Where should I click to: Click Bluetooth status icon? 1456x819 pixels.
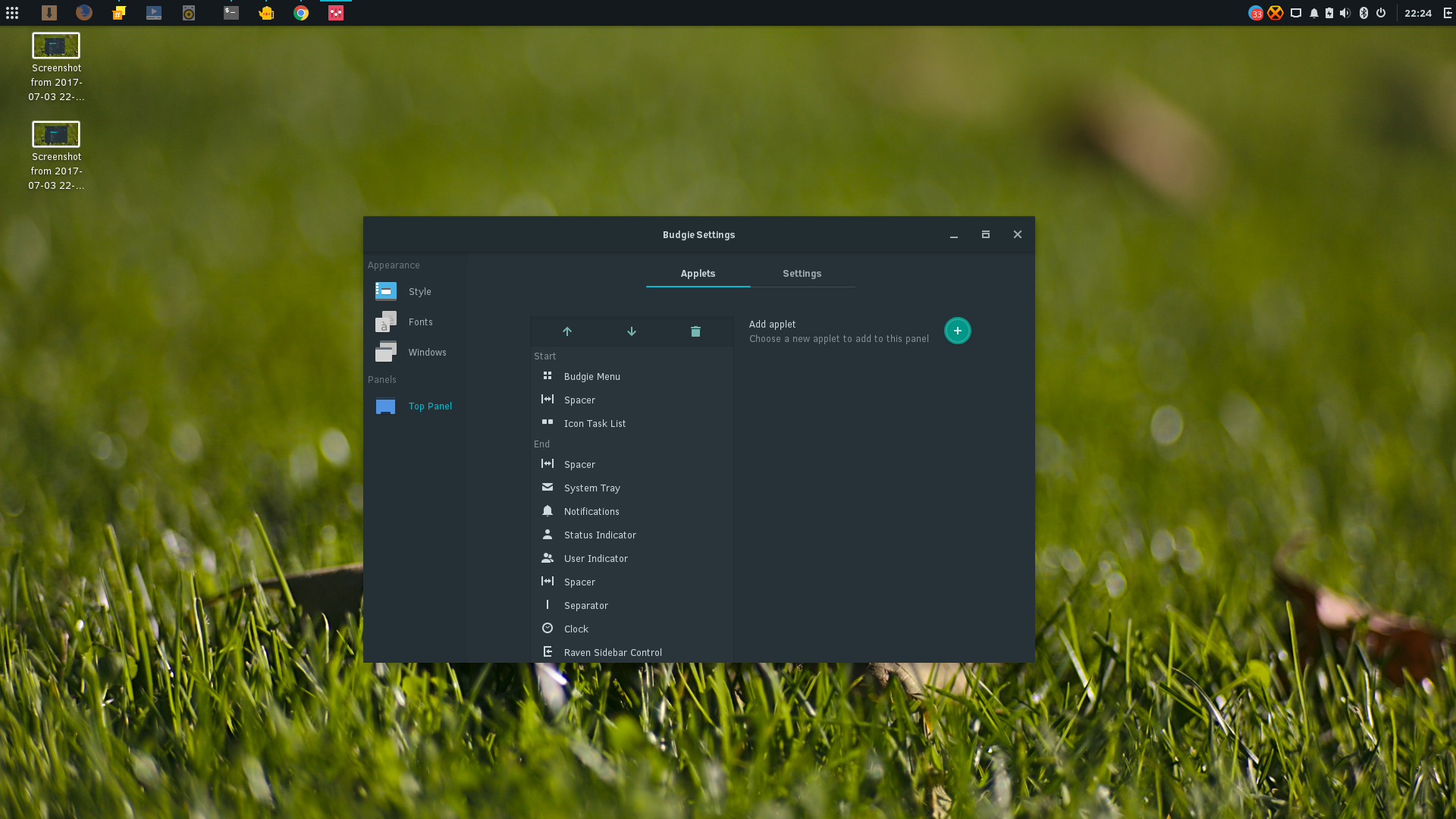pos(1363,13)
